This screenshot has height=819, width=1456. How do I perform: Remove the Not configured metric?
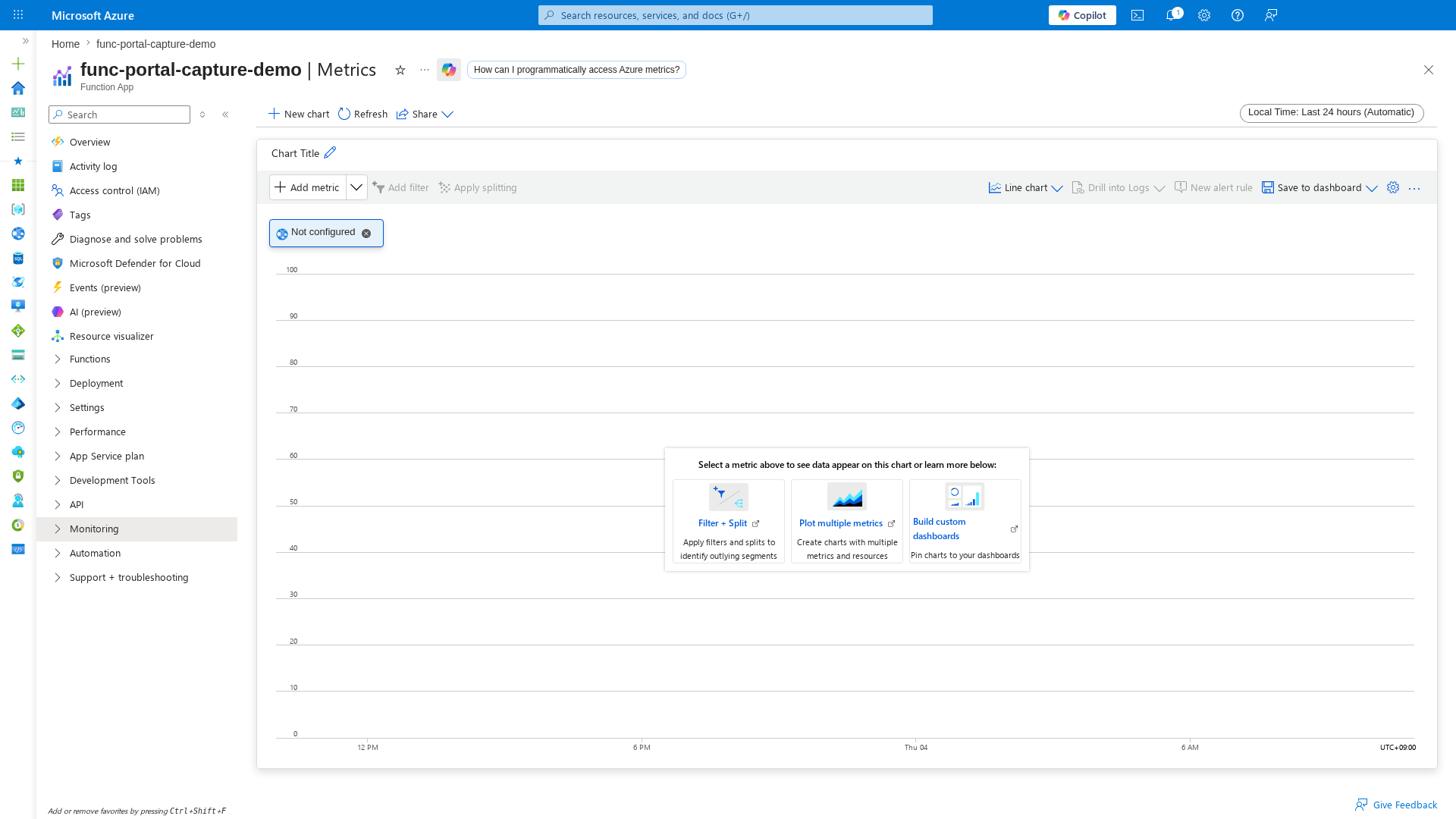[366, 234]
